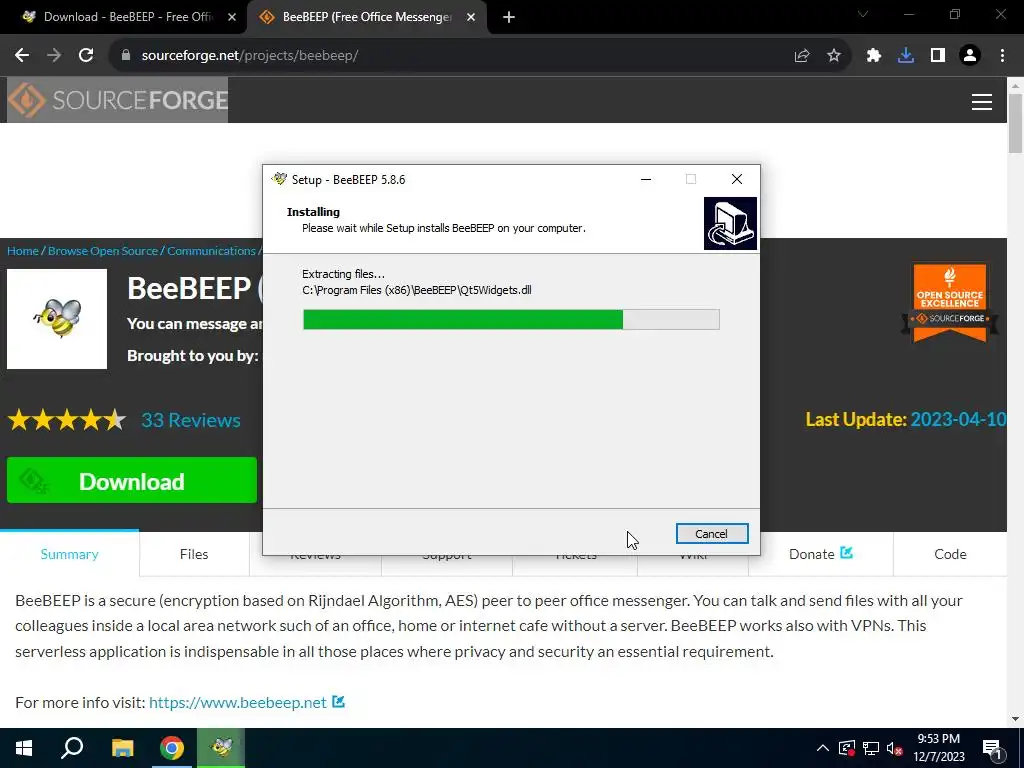Open a new browser tab
The width and height of the screenshot is (1024, 768).
click(x=509, y=18)
